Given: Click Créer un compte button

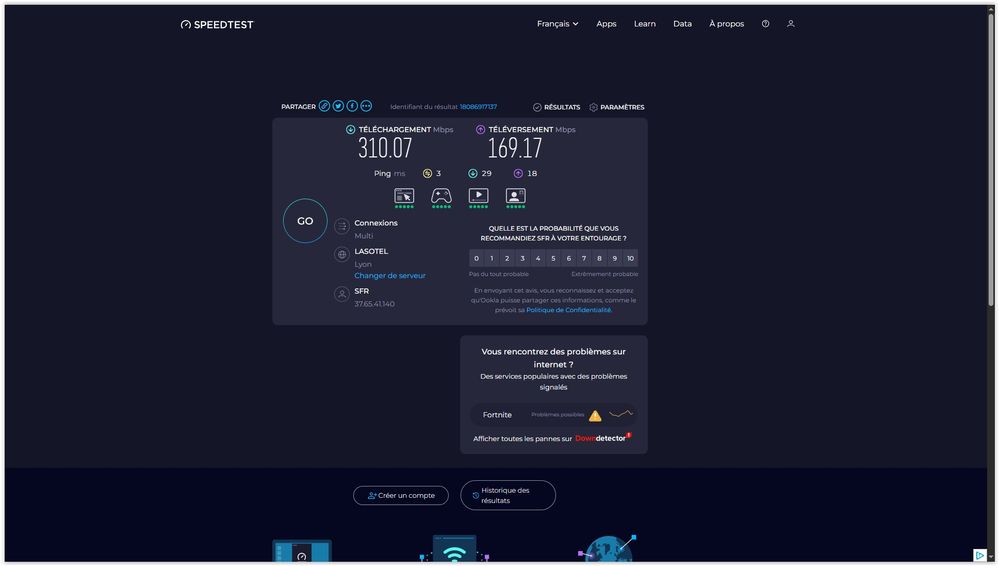Looking at the screenshot, I should click(x=401, y=495).
